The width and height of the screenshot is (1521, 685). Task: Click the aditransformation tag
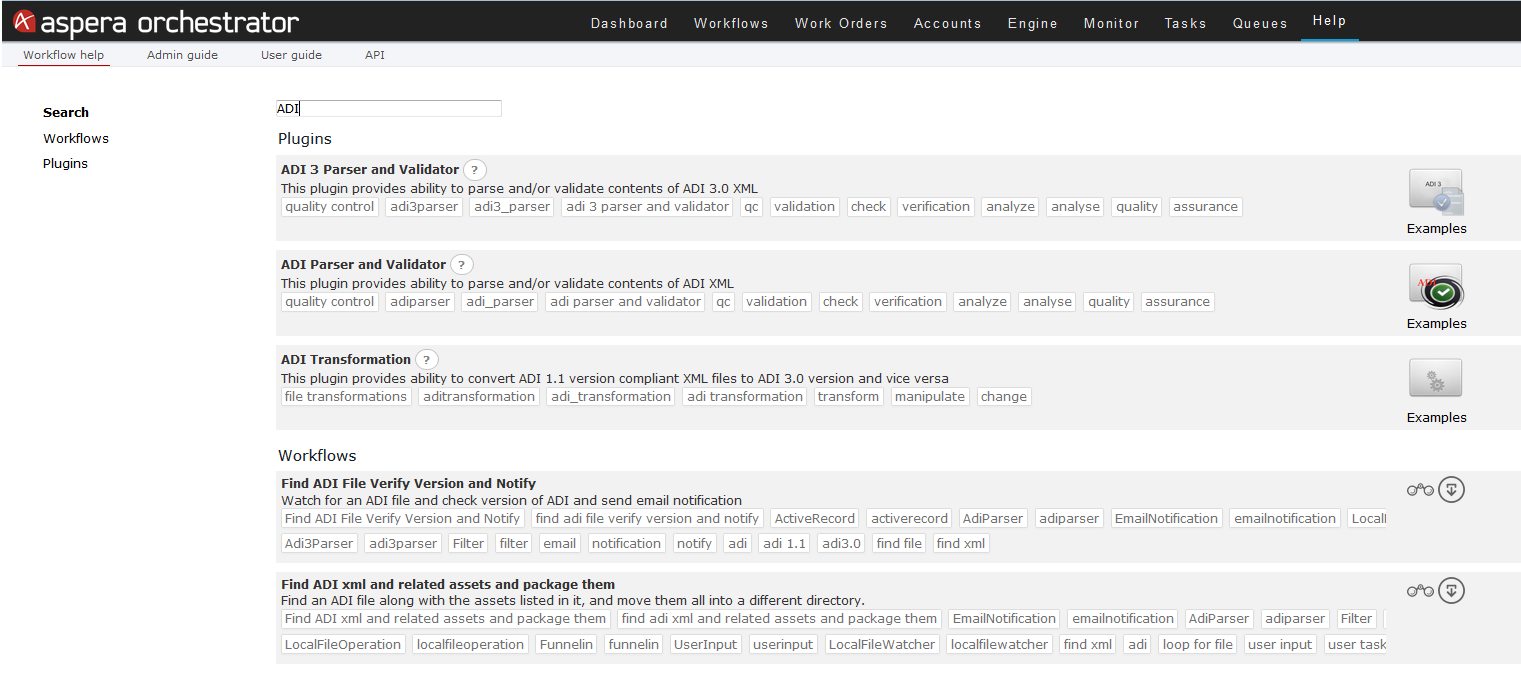pos(479,397)
